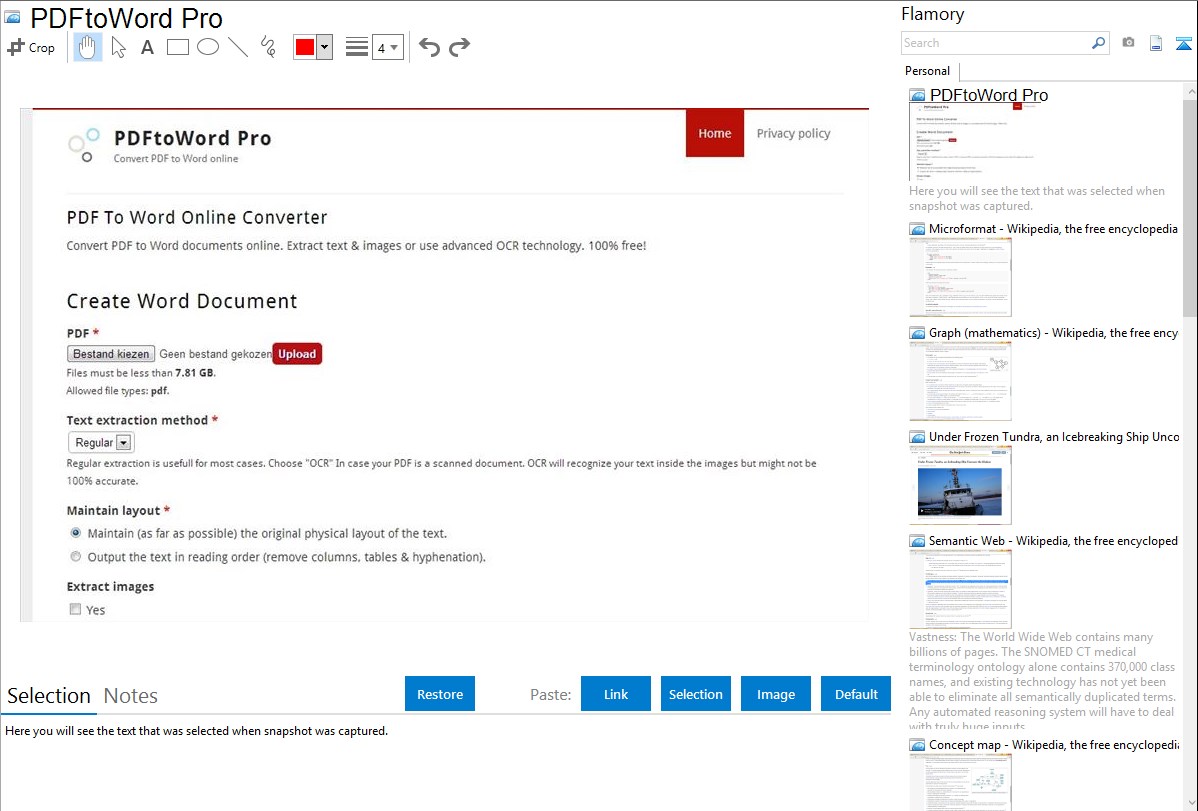The image size is (1198, 811).
Task: Open the Regular extraction method dropdown
Action: point(102,443)
